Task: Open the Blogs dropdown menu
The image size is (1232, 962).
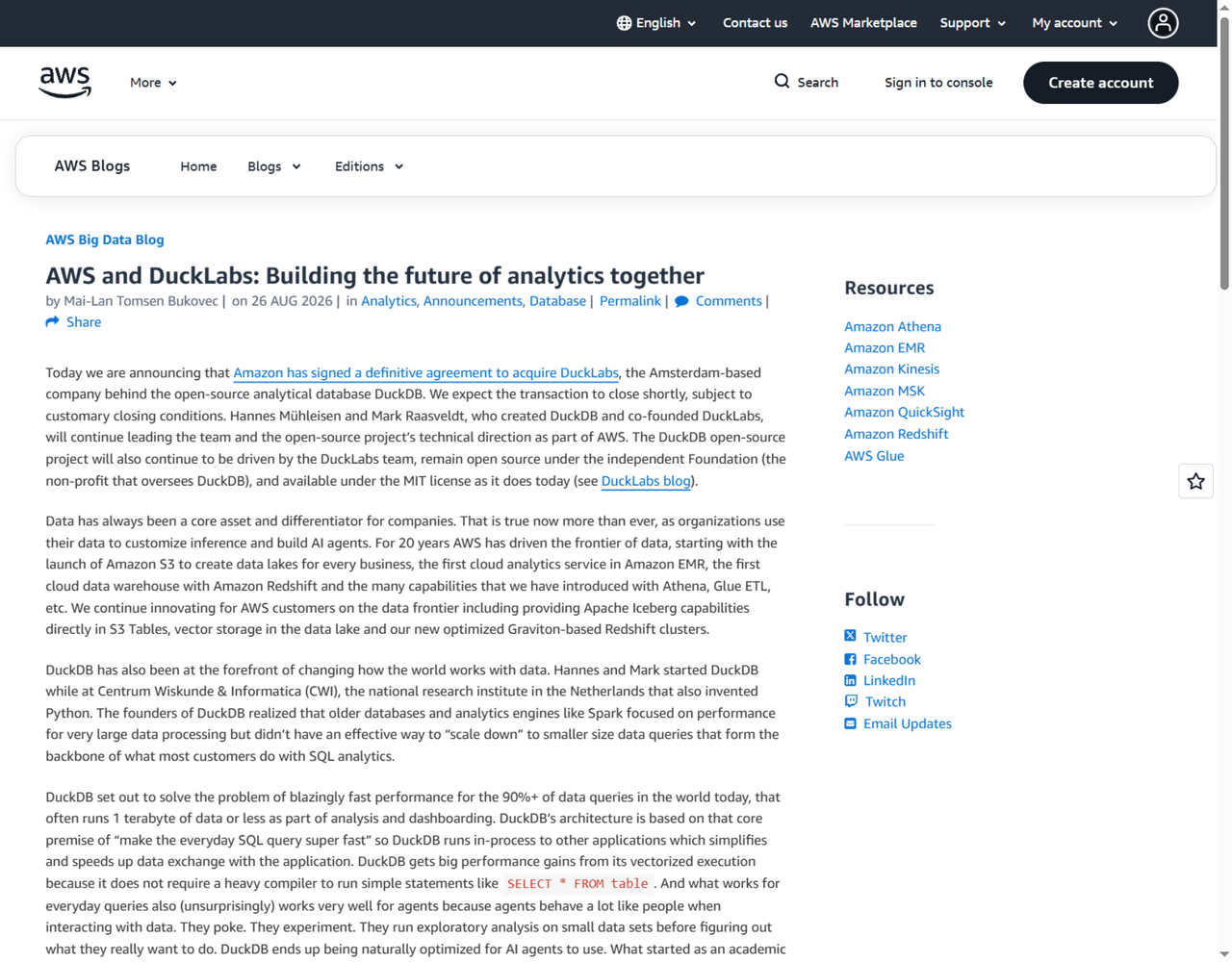Action: pyautogui.click(x=274, y=166)
